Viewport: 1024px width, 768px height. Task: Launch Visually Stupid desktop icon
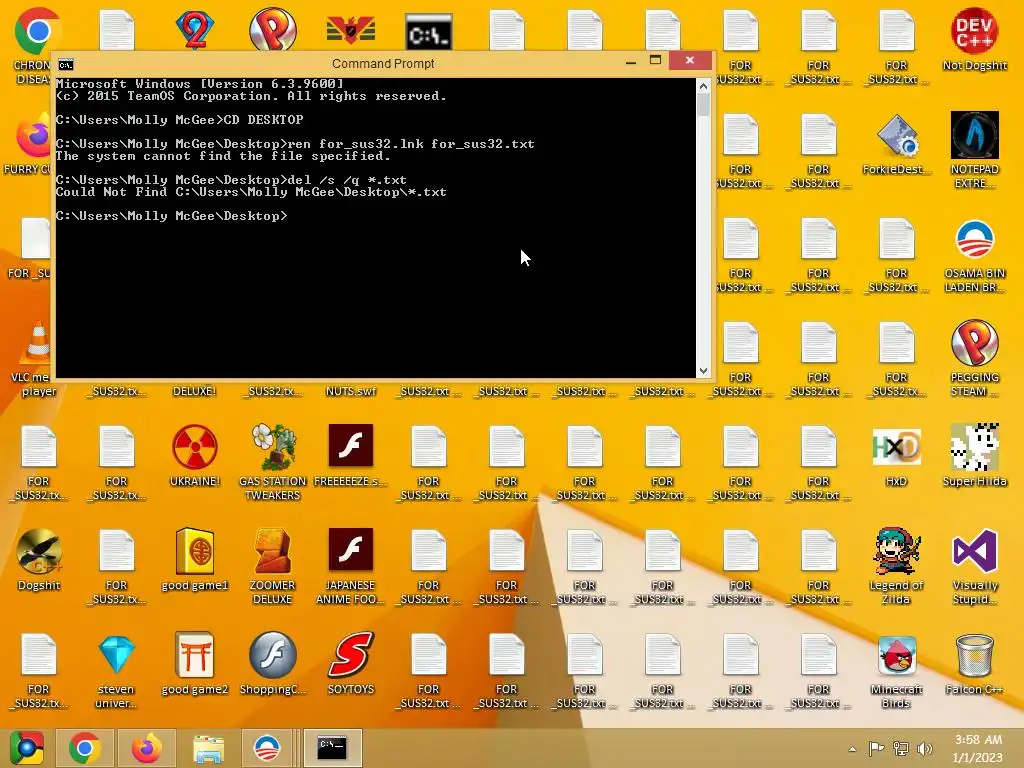(974, 566)
